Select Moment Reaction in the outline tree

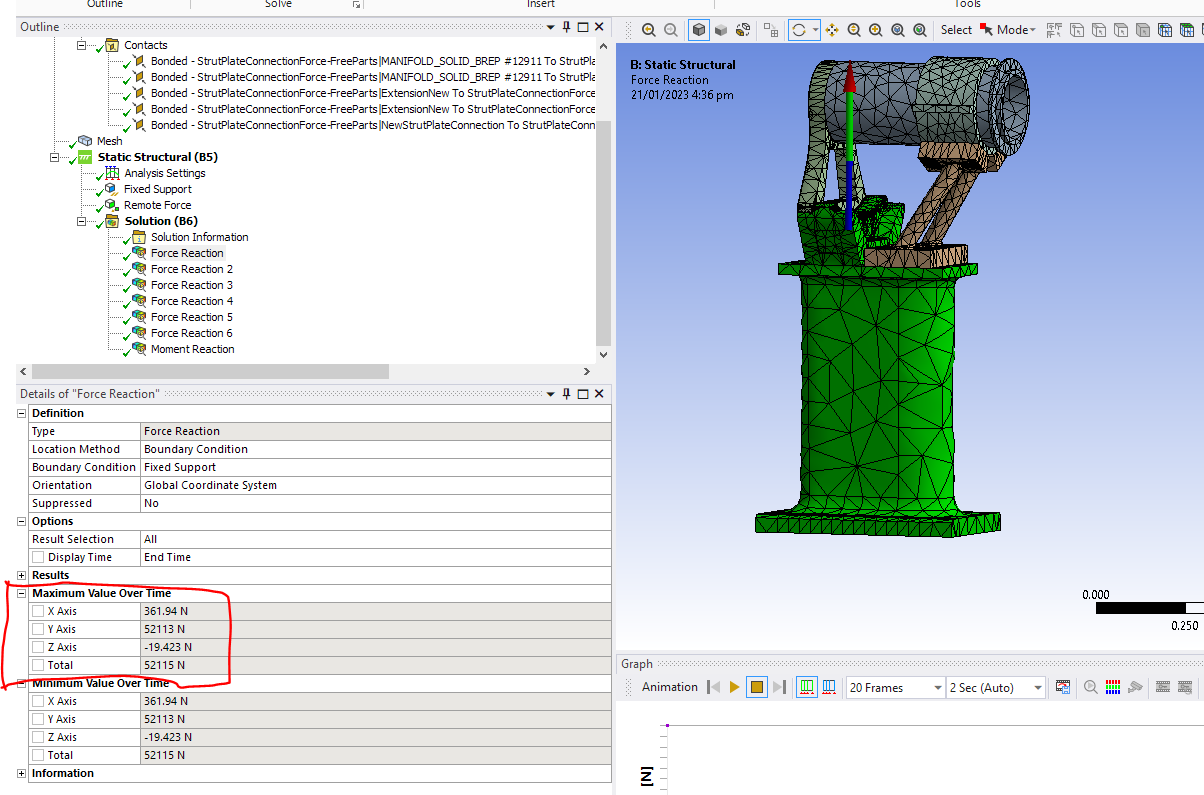(192, 349)
